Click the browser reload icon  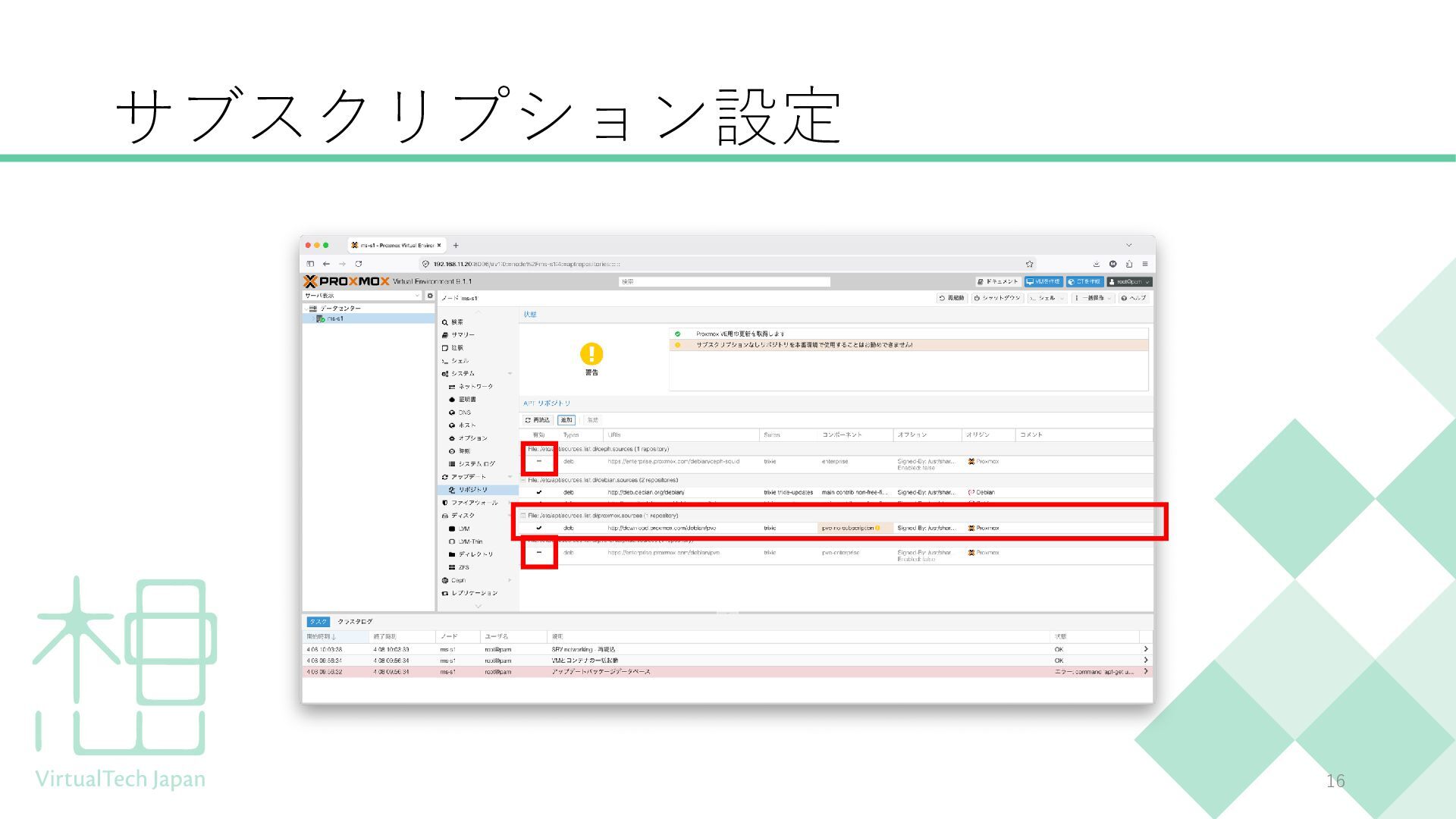tap(358, 264)
